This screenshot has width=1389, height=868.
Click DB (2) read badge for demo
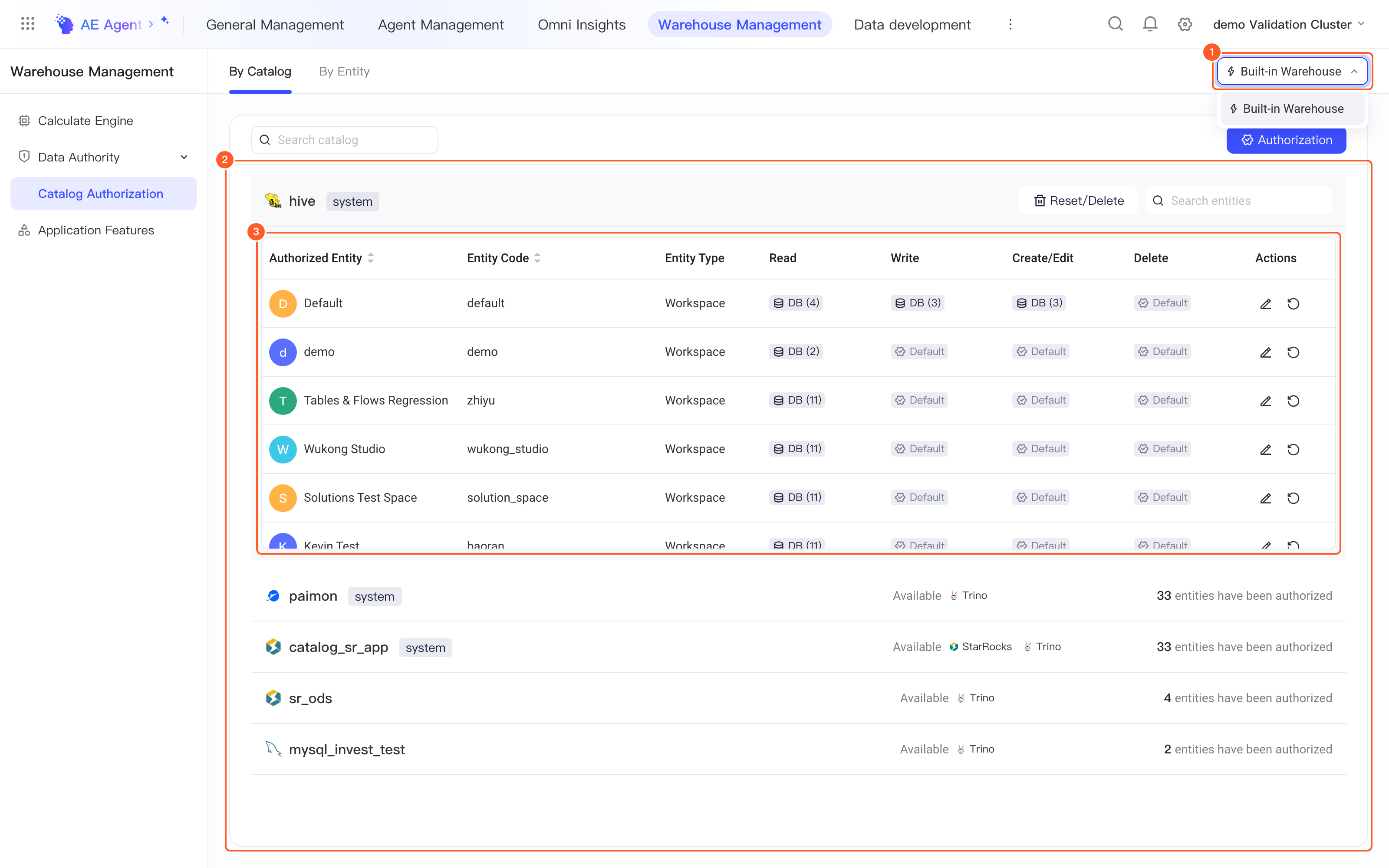point(796,352)
